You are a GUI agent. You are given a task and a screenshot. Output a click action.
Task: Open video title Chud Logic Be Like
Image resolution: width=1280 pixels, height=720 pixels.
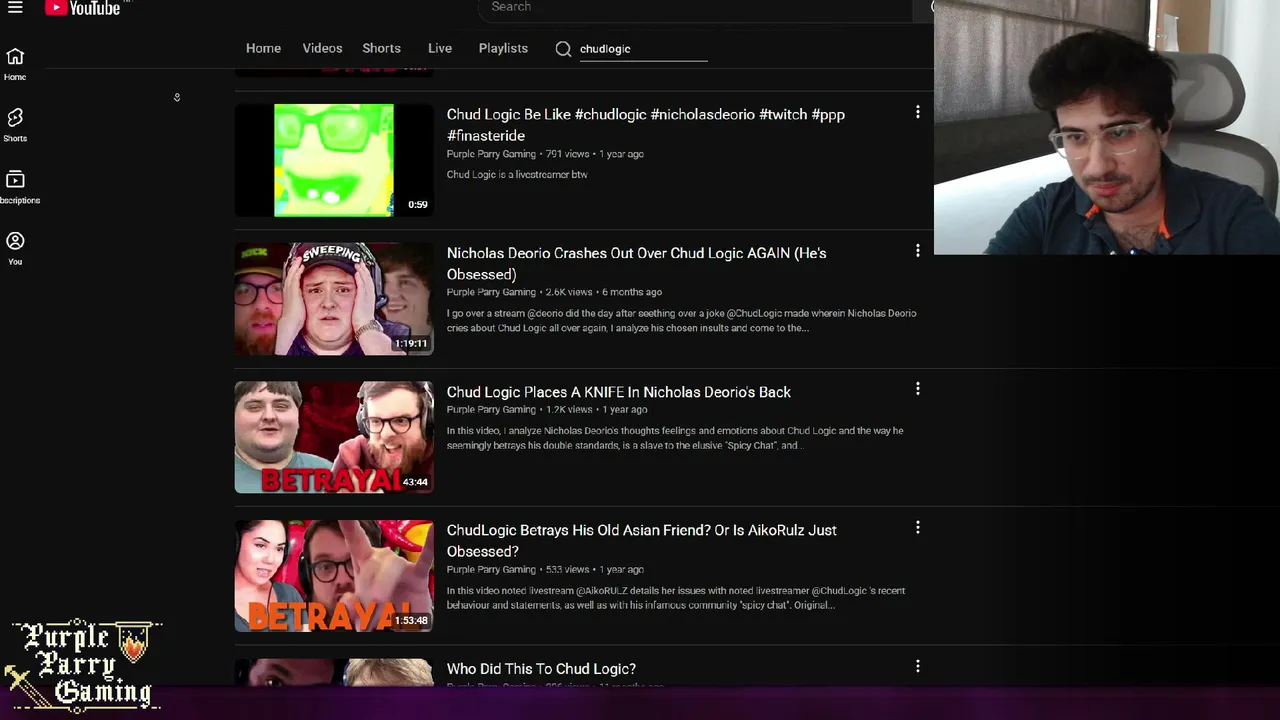646,125
